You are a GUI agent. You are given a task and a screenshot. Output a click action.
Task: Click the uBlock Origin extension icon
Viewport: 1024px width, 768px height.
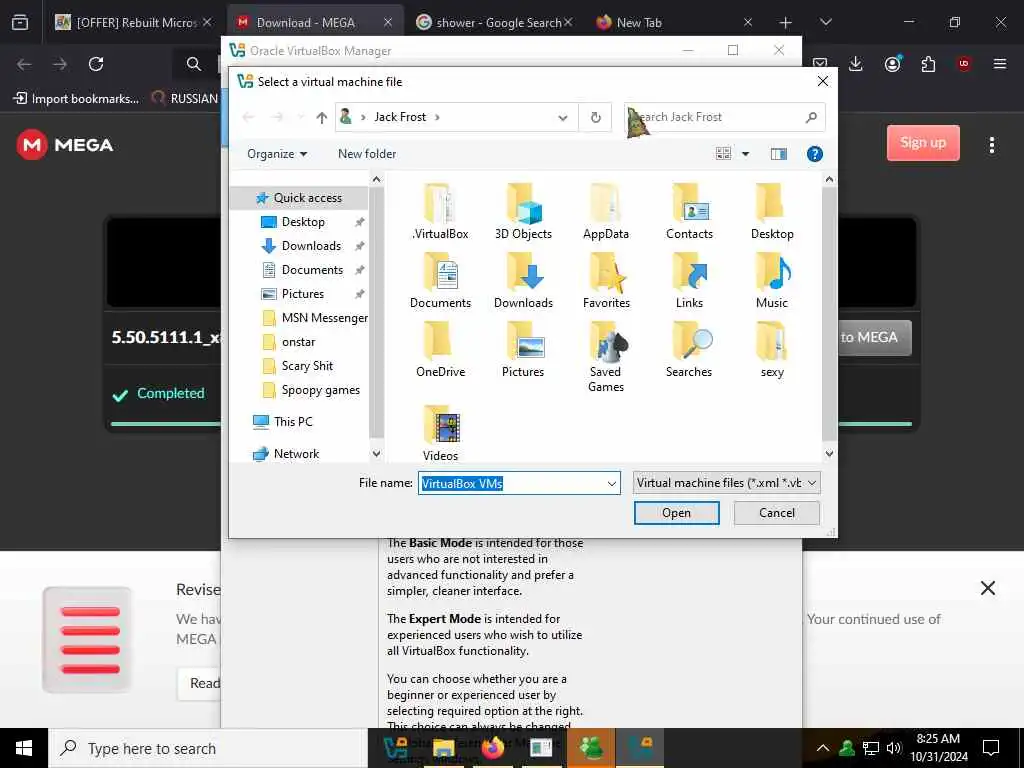(964, 64)
